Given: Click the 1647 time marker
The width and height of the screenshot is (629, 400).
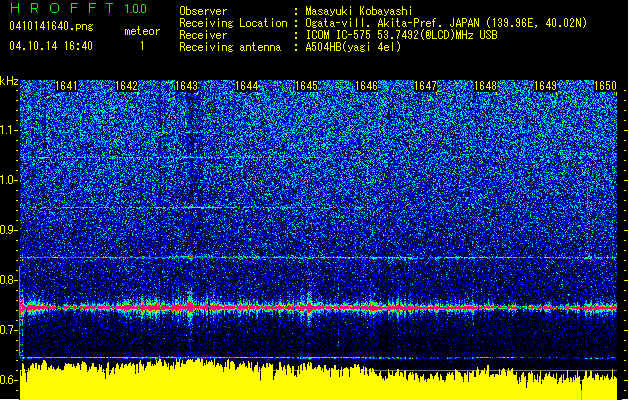Looking at the screenshot, I should pyautogui.click(x=425, y=86).
